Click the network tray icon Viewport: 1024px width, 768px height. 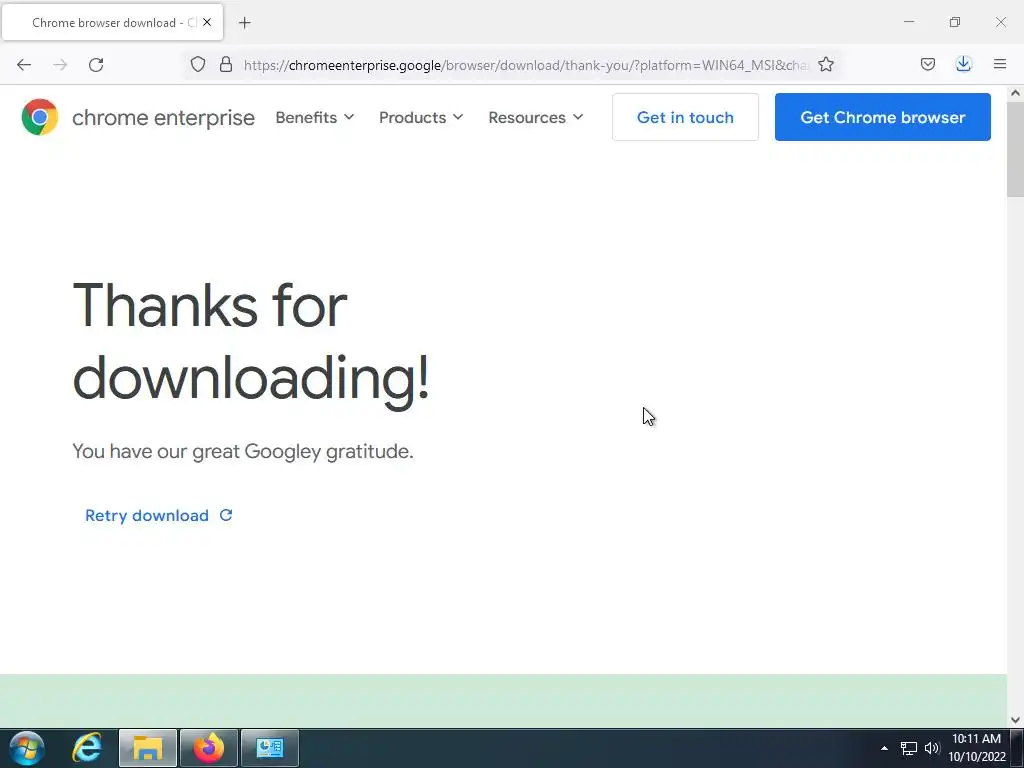[x=908, y=748]
